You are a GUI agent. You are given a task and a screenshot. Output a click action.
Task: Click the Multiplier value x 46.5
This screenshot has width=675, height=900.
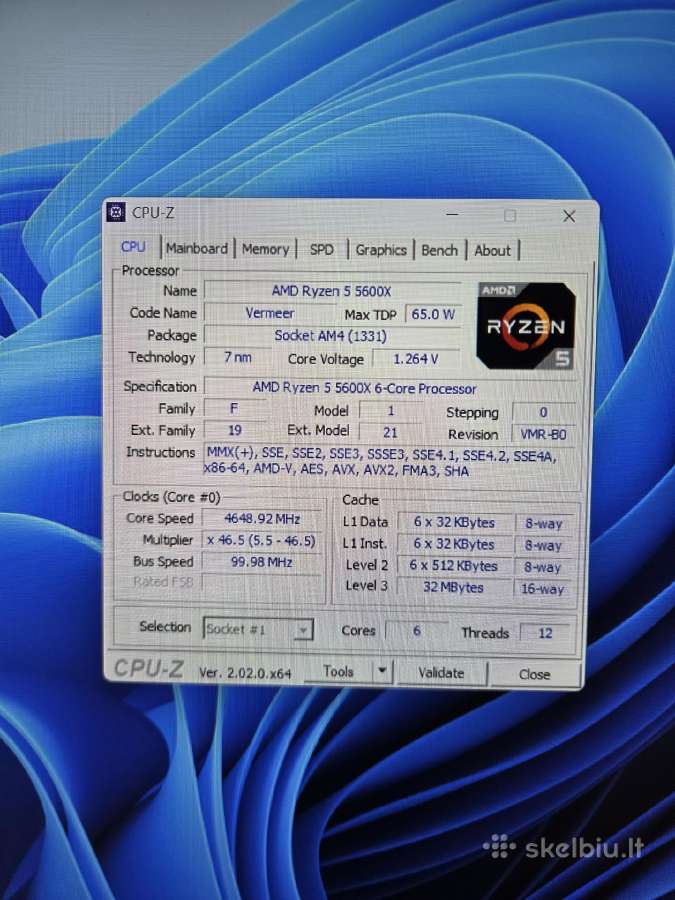[x=262, y=541]
